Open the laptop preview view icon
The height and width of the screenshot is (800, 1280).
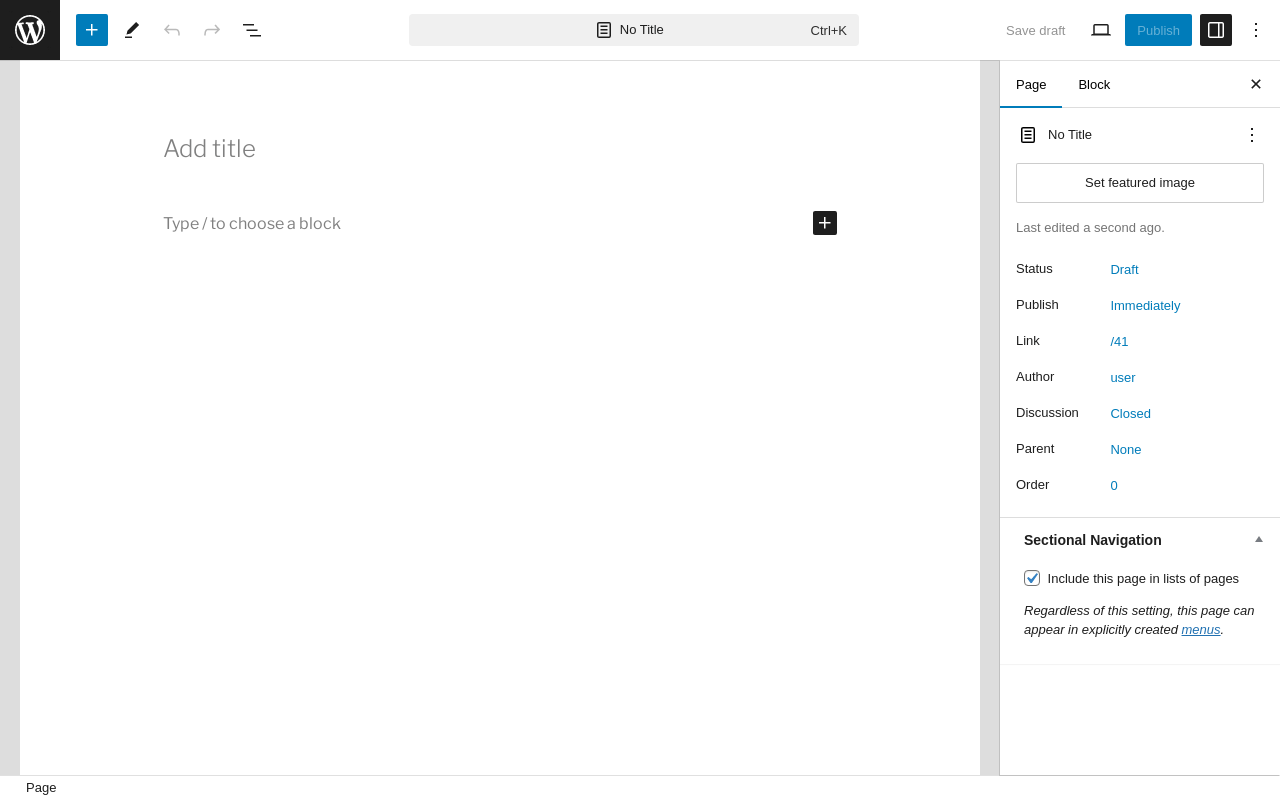1101,30
